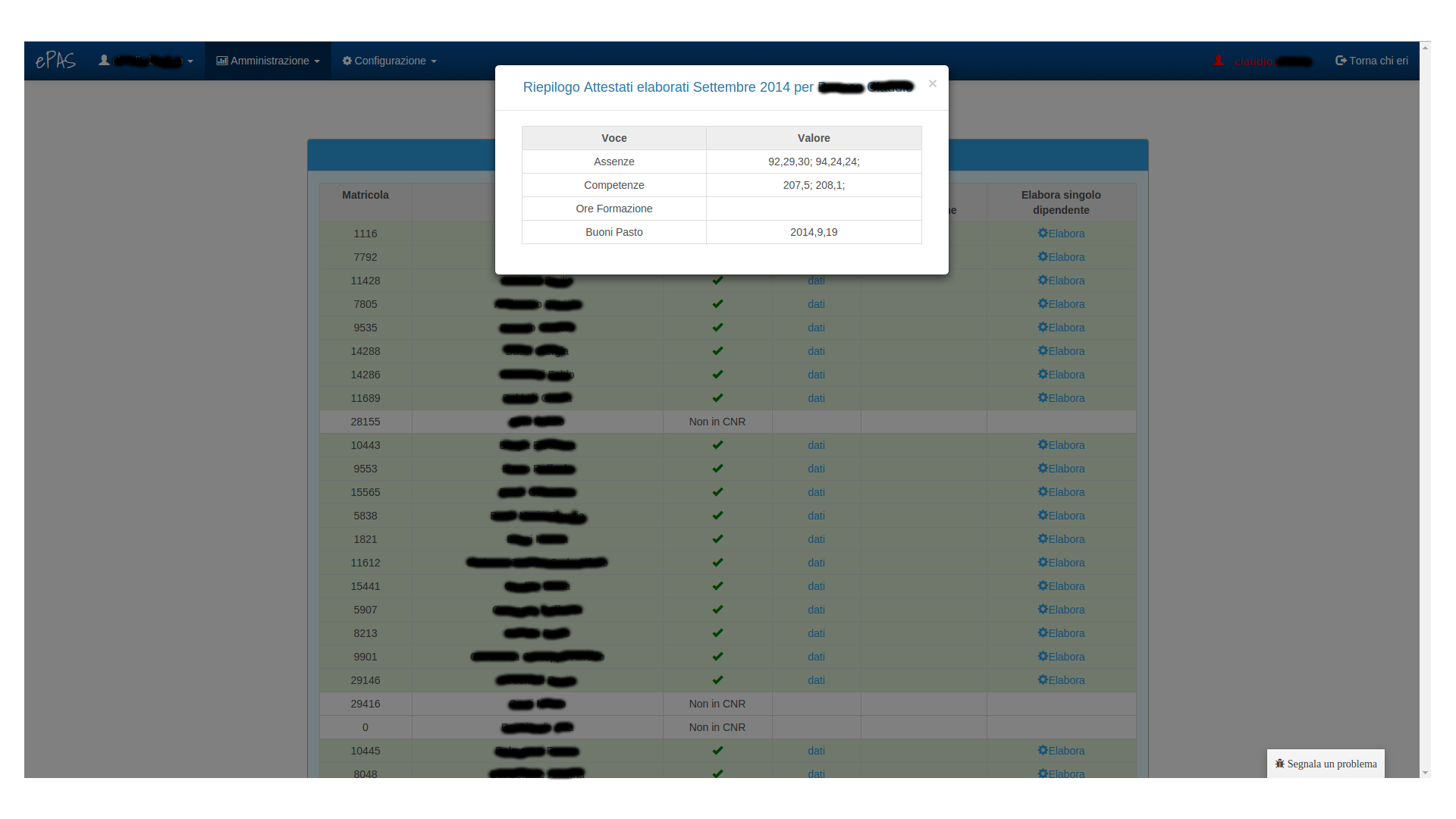Open the dati link for matricola 7805
This screenshot has height=819, width=1456.
(x=816, y=304)
